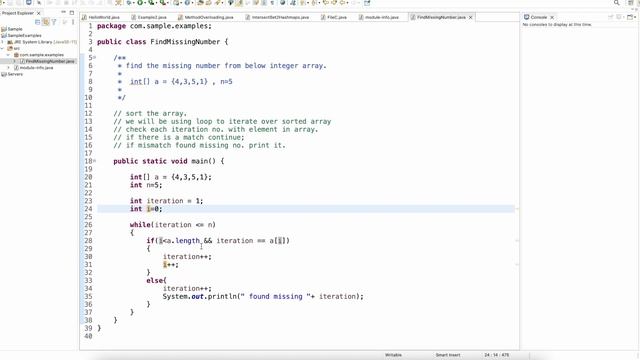Minimize the Project Explorer panel
Image resolution: width=640 pixels, height=360 pixels.
click(x=63, y=13)
